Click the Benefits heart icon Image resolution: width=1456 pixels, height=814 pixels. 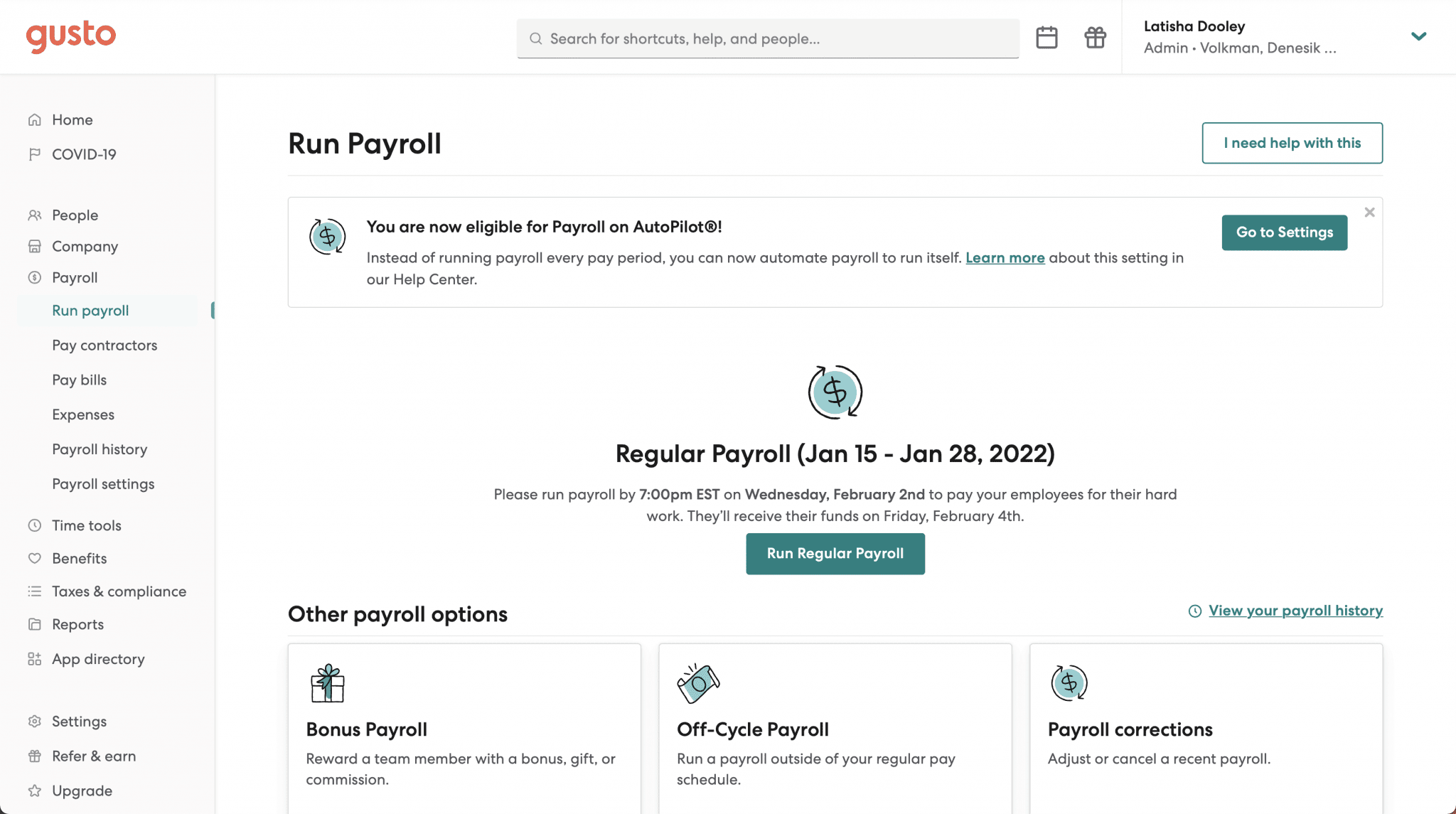pyautogui.click(x=35, y=558)
